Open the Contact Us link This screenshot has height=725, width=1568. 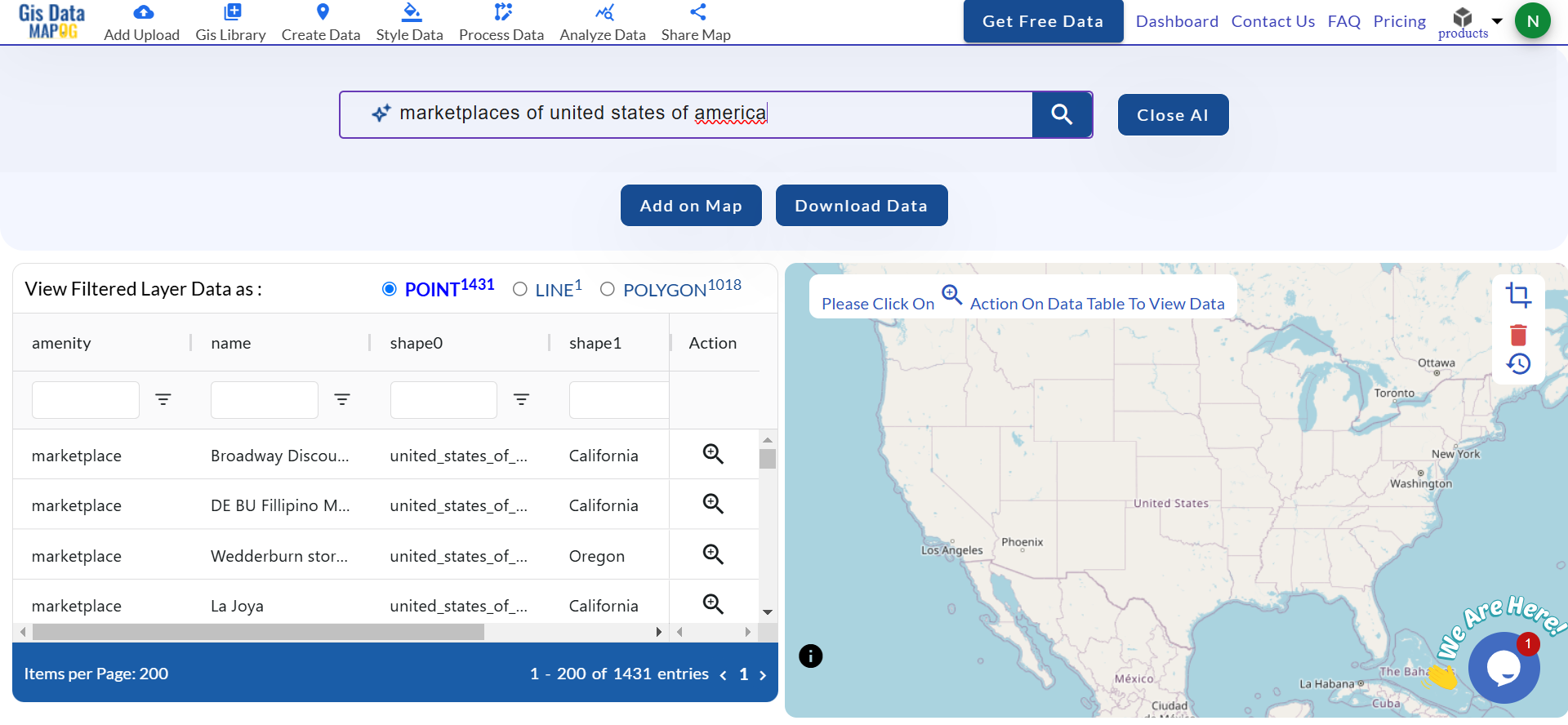(x=1273, y=21)
